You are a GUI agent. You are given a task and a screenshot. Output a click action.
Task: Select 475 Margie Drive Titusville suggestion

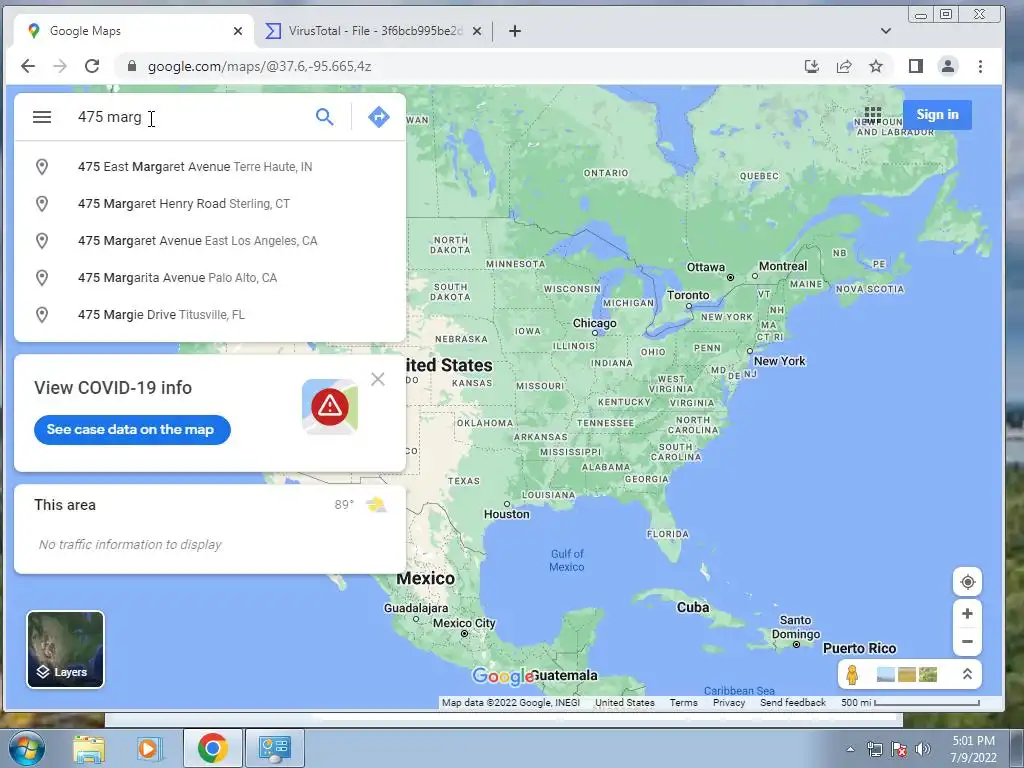tap(210, 315)
